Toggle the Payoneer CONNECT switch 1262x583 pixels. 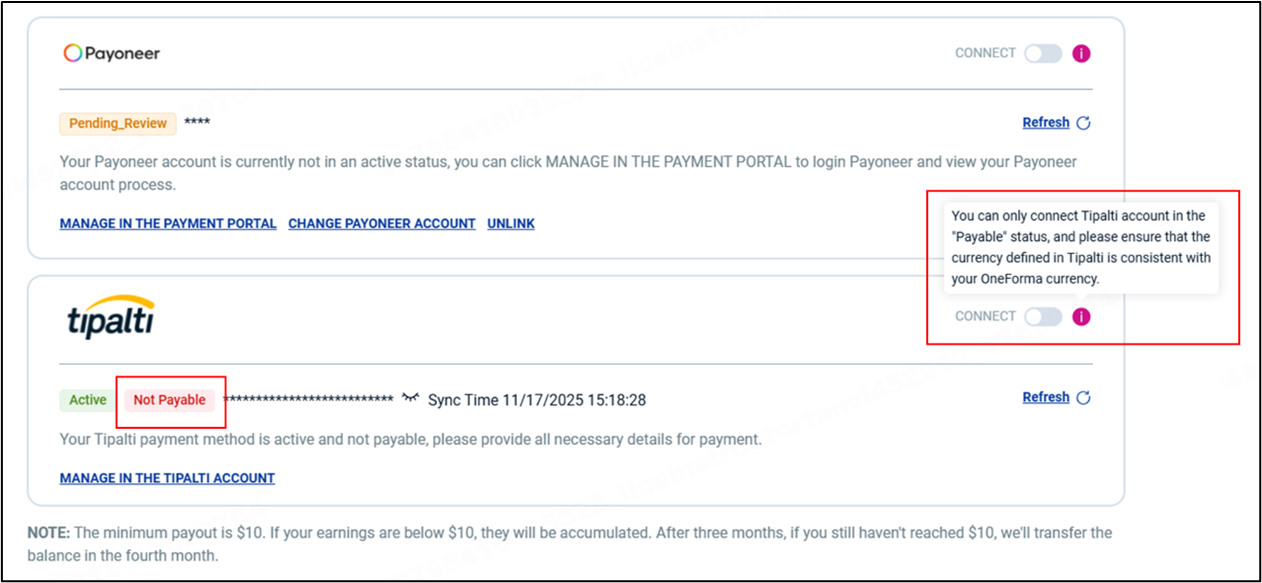coord(1043,54)
